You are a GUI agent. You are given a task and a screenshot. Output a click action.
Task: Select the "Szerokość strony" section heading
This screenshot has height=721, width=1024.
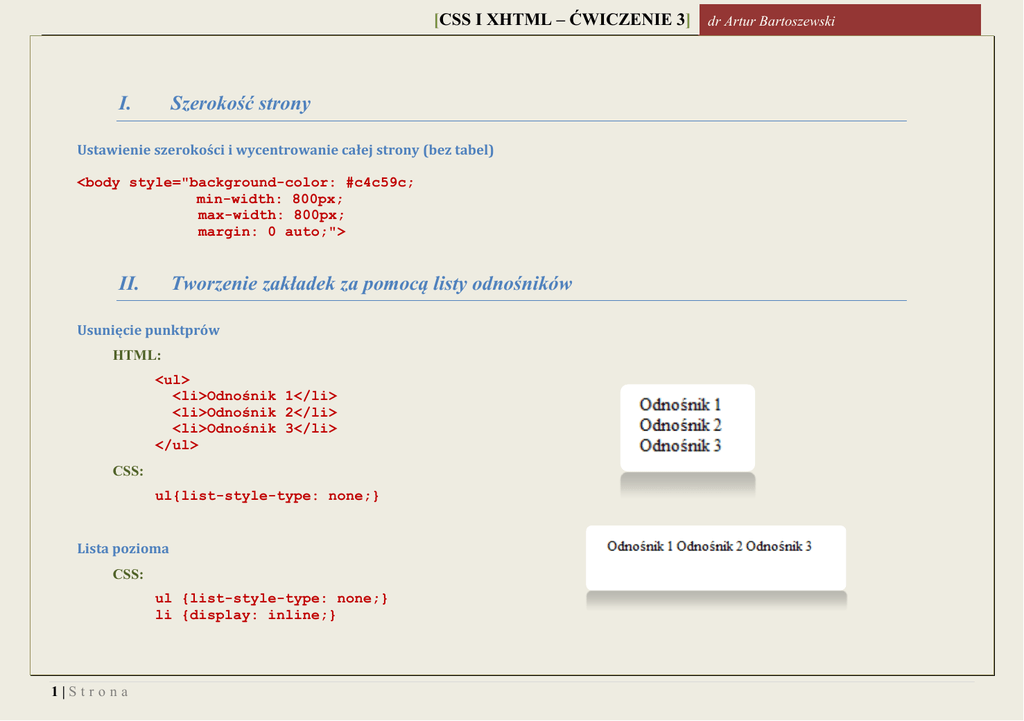click(x=240, y=103)
